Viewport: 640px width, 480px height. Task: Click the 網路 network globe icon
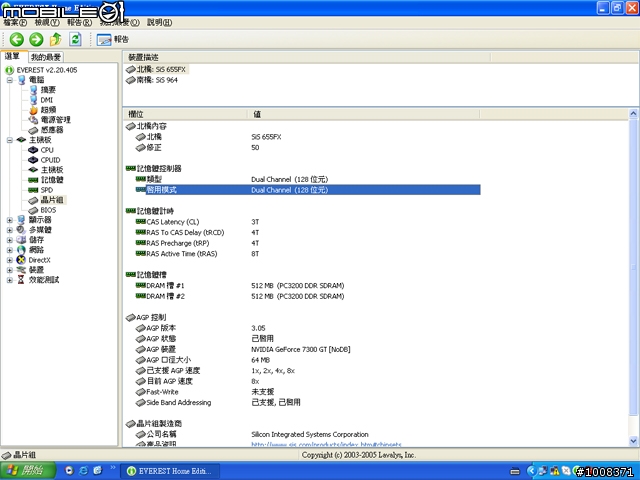tap(21, 250)
